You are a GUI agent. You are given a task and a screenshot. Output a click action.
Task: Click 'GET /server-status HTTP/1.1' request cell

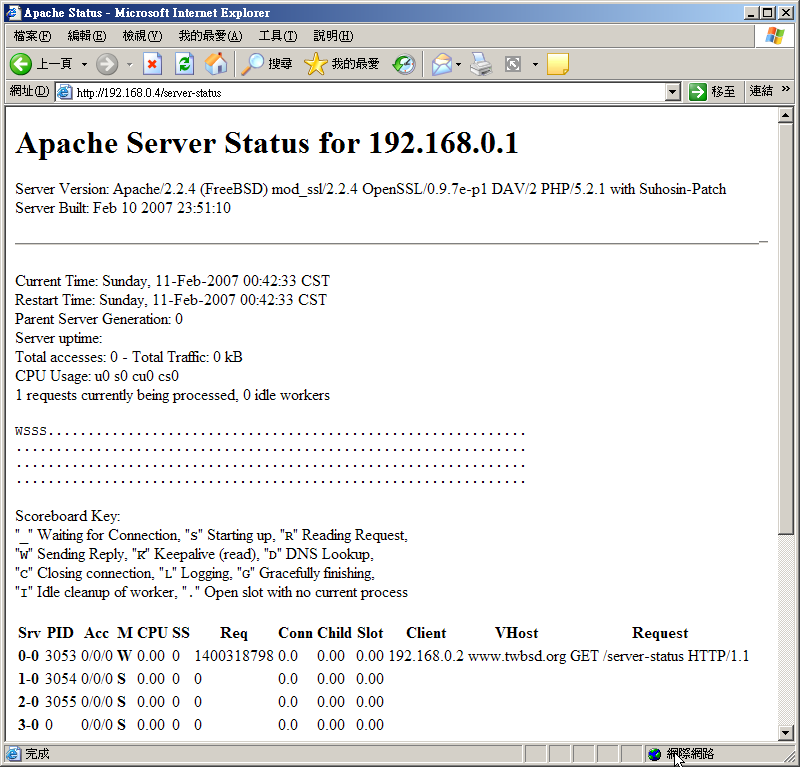[x=659, y=656]
